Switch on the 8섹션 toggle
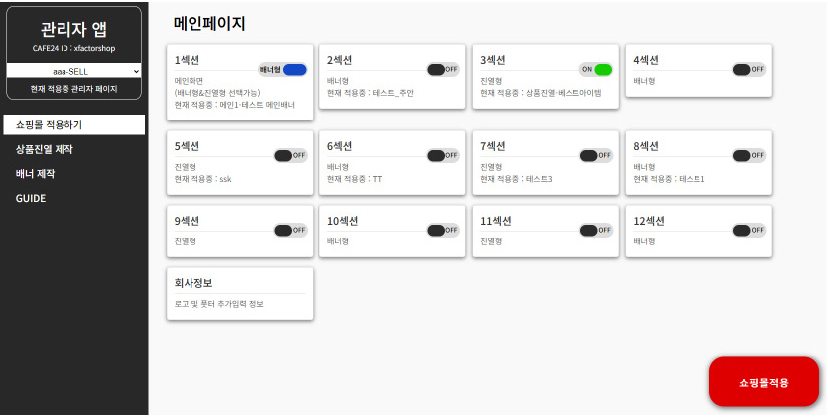 [x=749, y=155]
